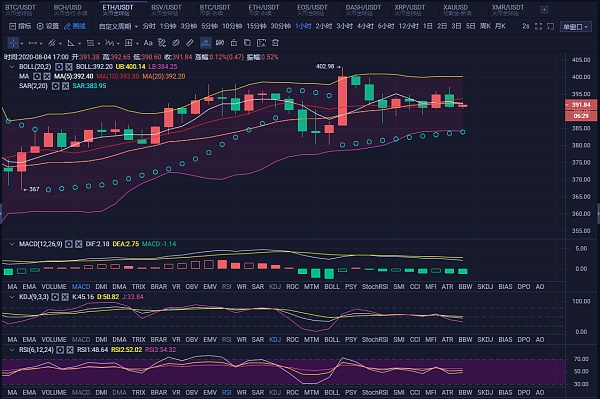The image size is (600, 399).
Task: Close the MACD(12,26,9) panel with X
Action: click(x=78, y=244)
